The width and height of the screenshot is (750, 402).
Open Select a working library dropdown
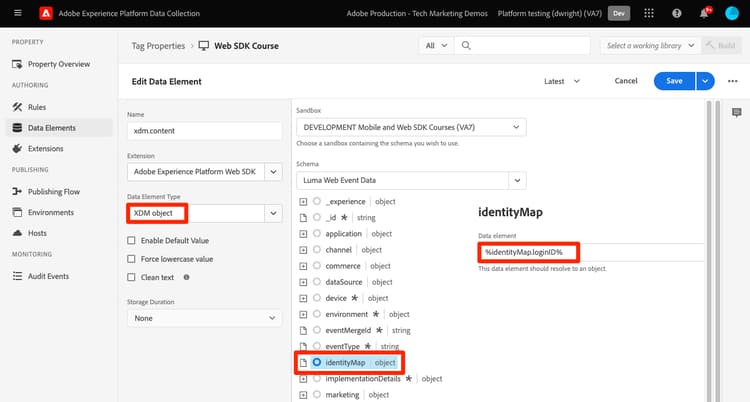pyautogui.click(x=651, y=45)
